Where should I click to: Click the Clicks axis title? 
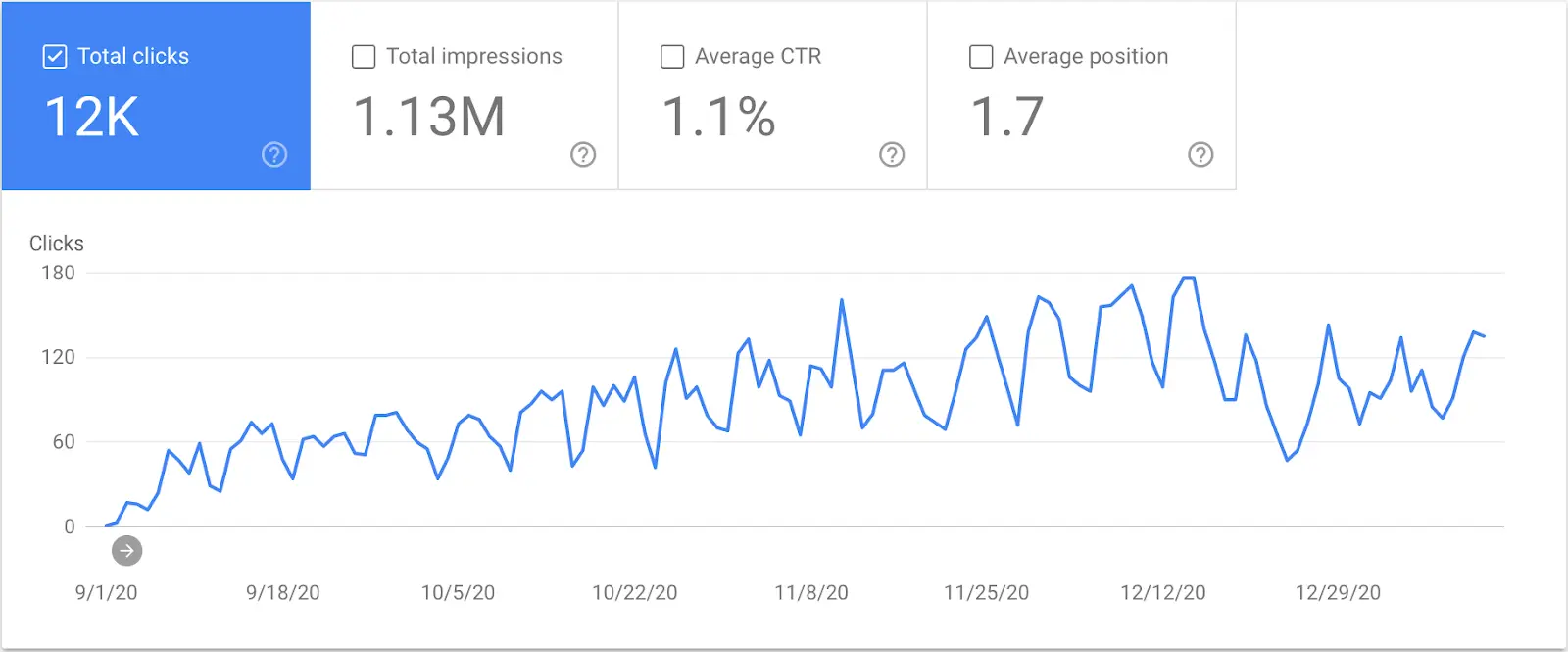pos(57,243)
